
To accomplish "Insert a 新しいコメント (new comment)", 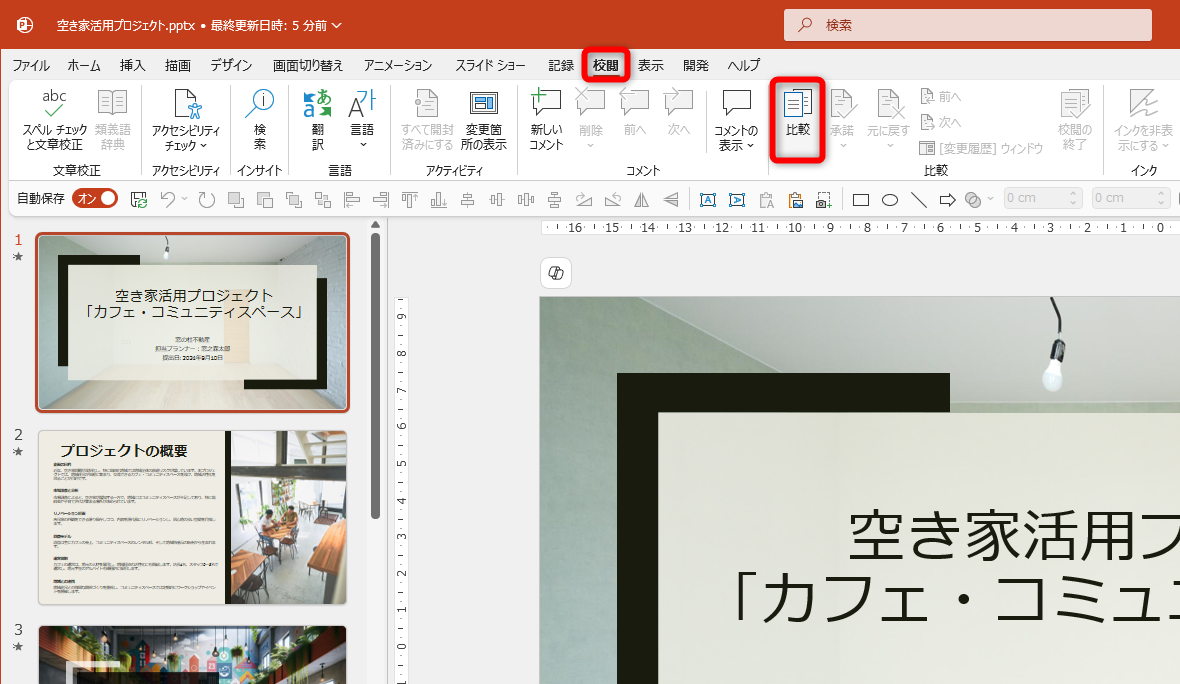I will tap(545, 117).
